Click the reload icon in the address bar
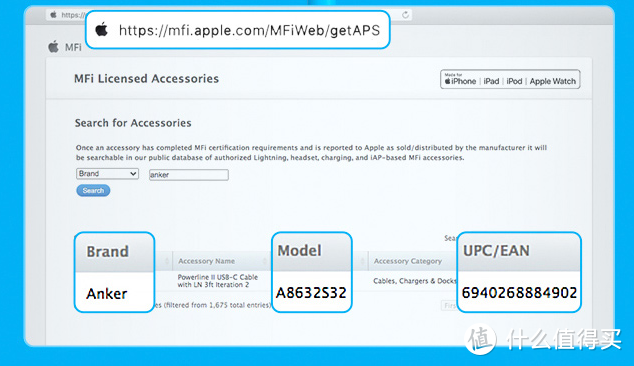Viewport: 634px width, 366px height. (405, 15)
